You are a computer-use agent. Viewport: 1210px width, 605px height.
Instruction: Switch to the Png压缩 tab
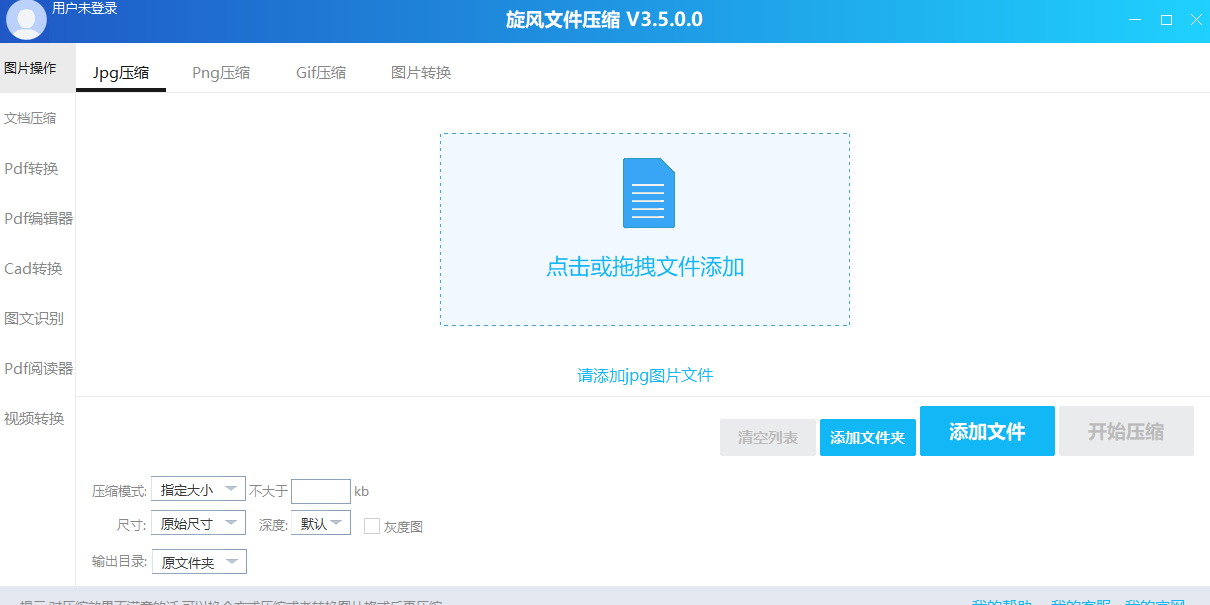pyautogui.click(x=221, y=73)
